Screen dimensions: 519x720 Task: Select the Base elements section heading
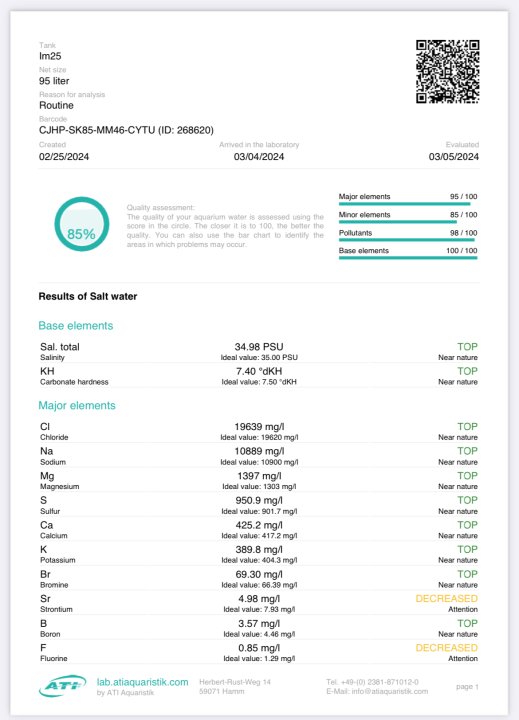point(76,326)
